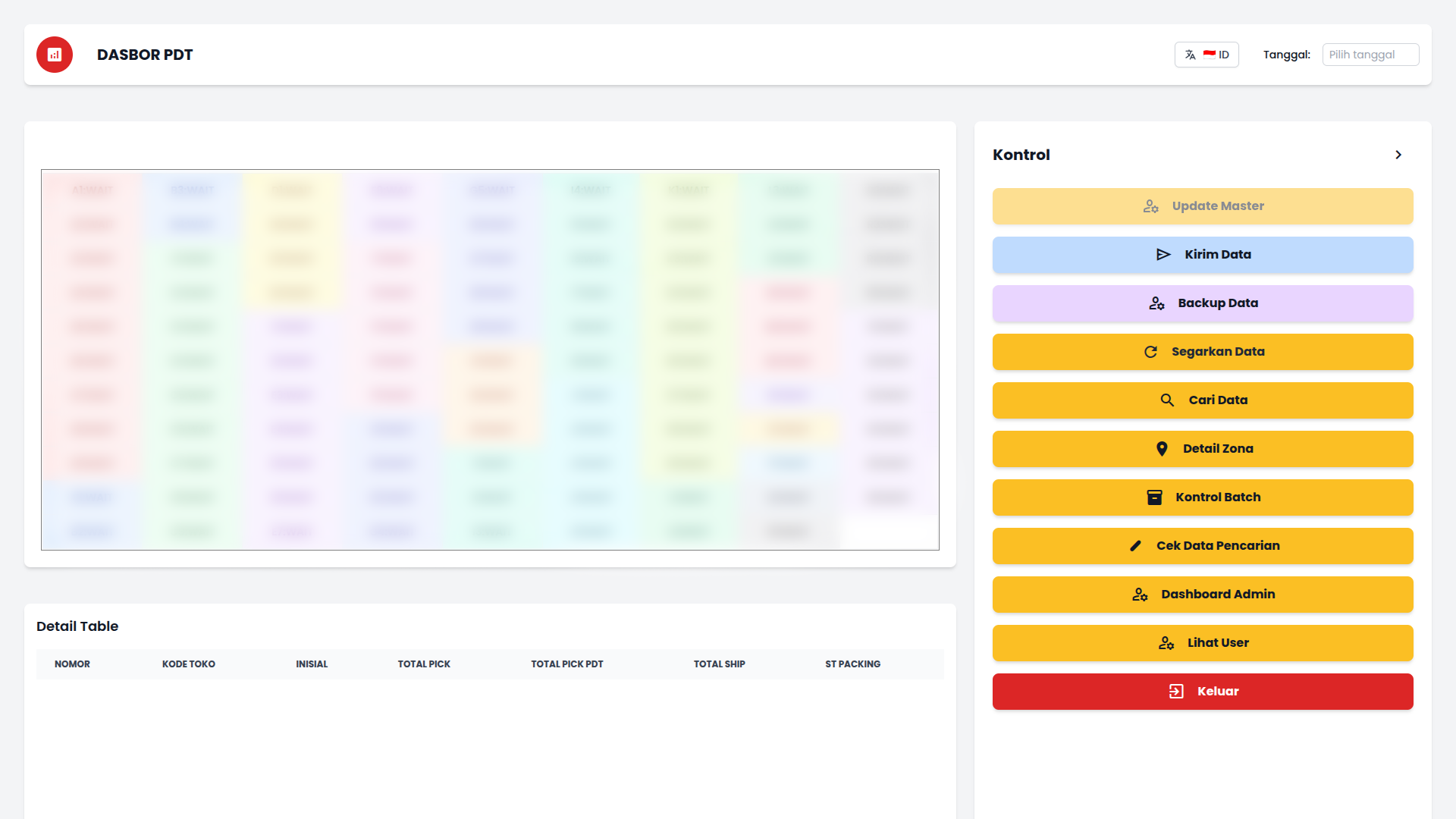
Task: Click the Update Master button
Action: pos(1203,206)
